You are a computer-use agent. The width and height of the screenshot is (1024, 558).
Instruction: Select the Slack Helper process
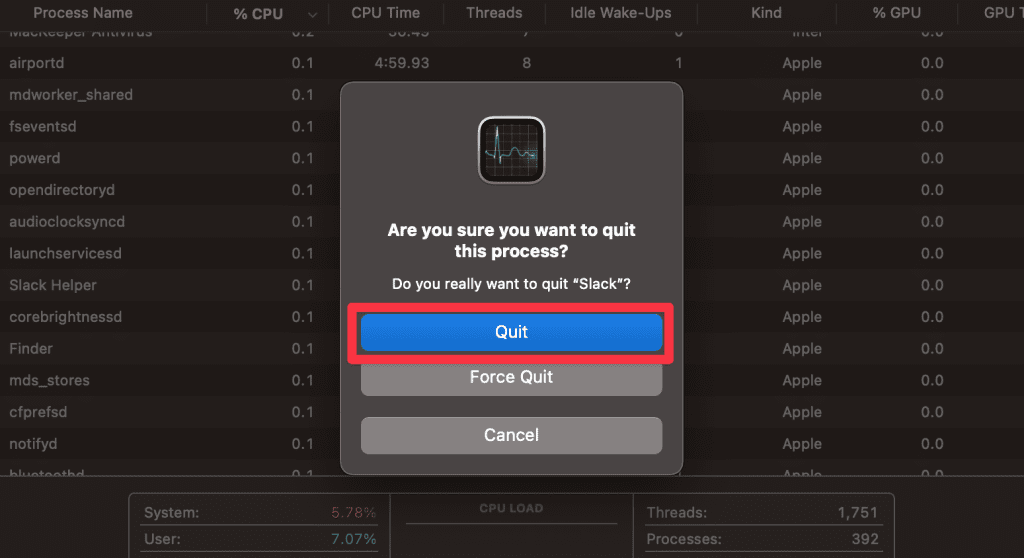(53, 285)
